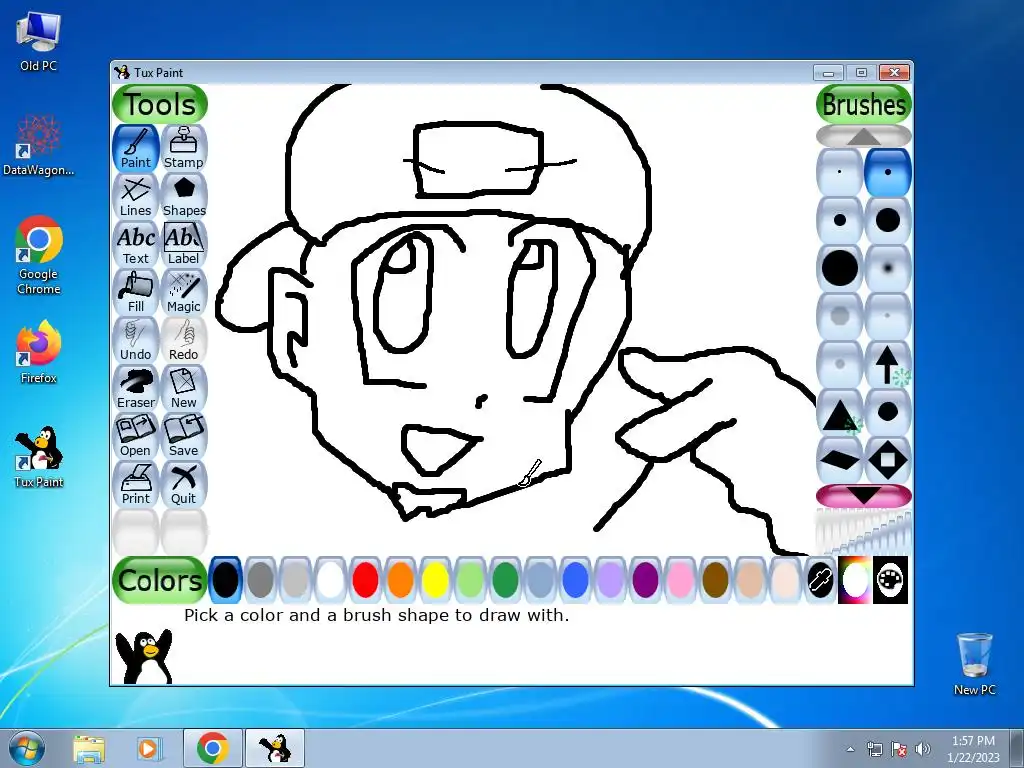Click the volume icon in system tray
Screen dimensions: 1024x768
pyautogui.click(x=922, y=749)
